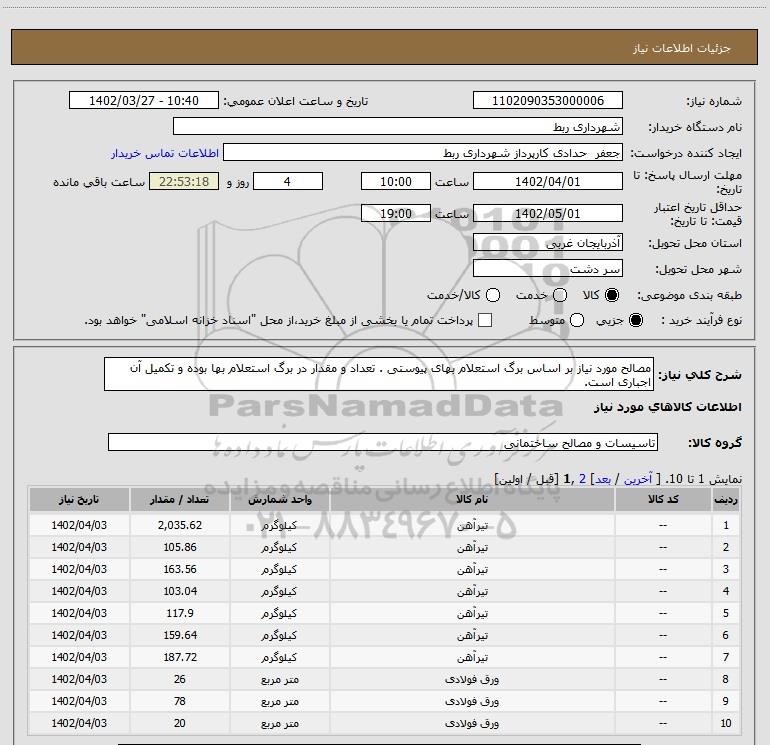Click the remaining time field 22:53:18
Image resolution: width=770 pixels, height=745 pixels.
(x=184, y=181)
